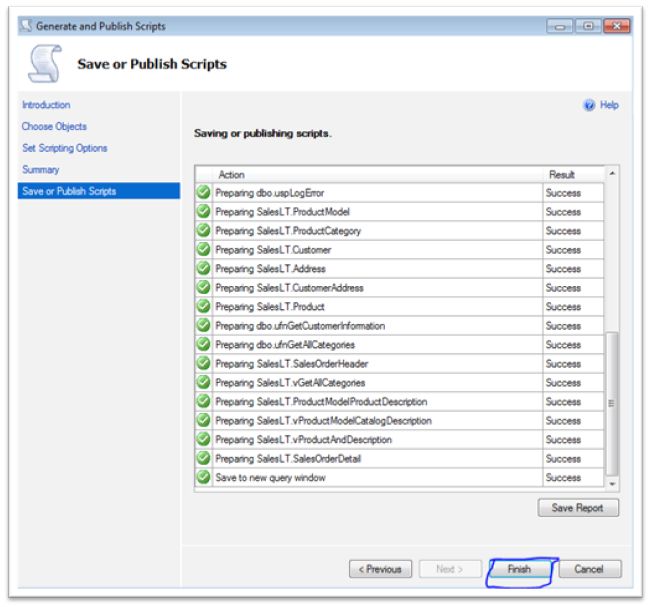The width and height of the screenshot is (650, 607).
Task: Close the Generate and Publish Scripts window
Action: point(616,26)
